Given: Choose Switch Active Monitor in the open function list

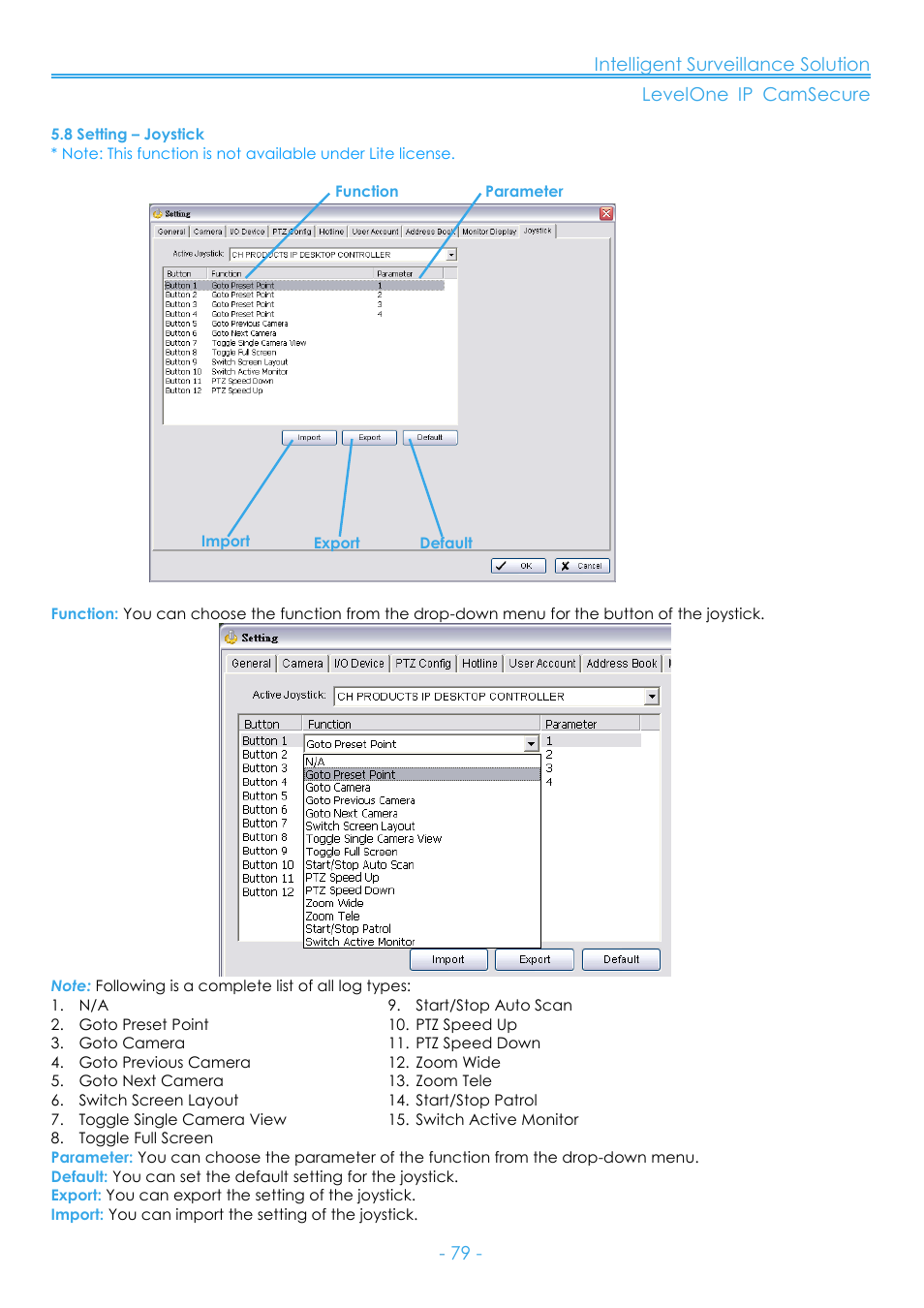Looking at the screenshot, I should [421, 942].
